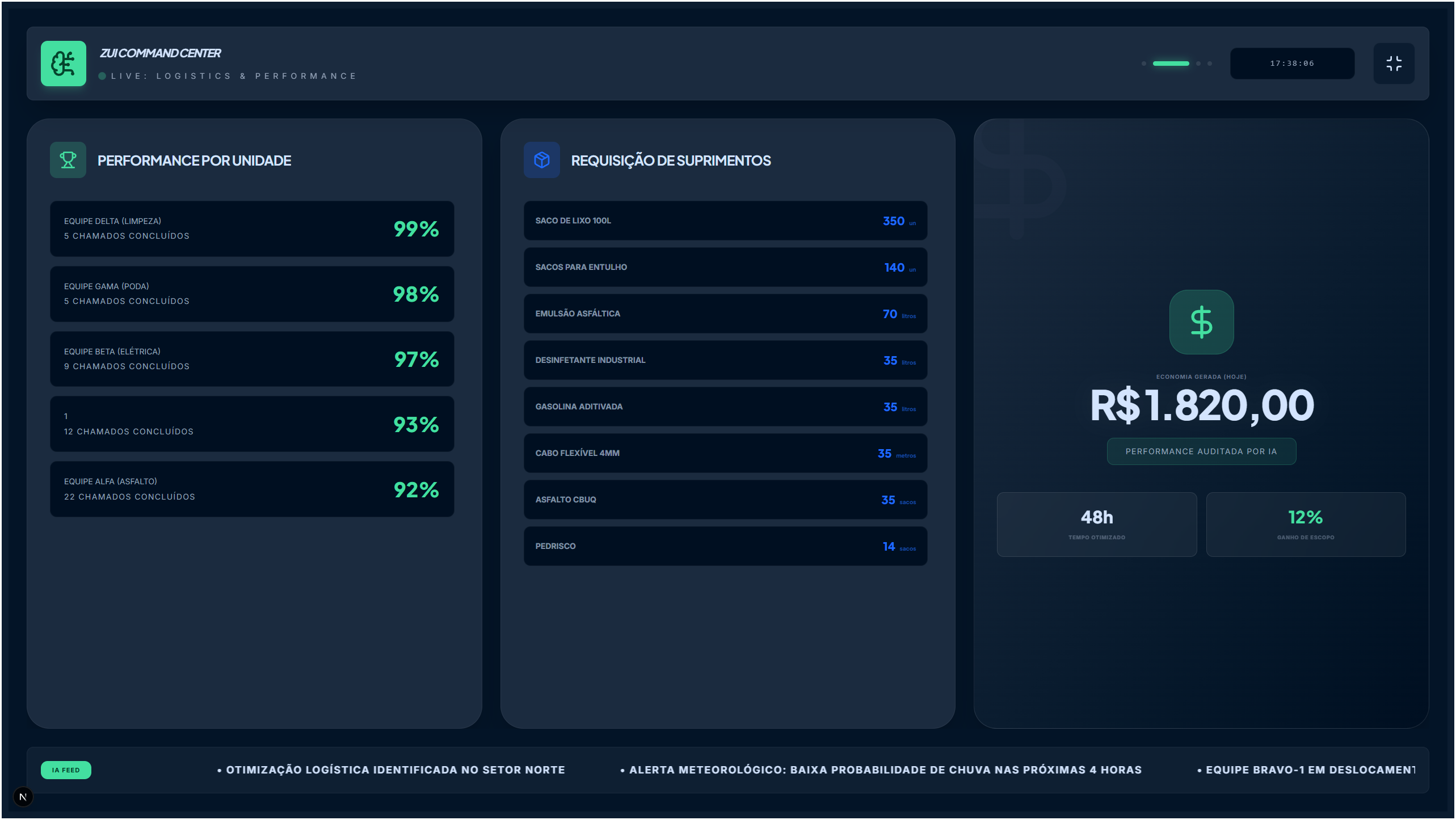Click the 99% score value
This screenshot has width=1456, height=820.
(416, 229)
